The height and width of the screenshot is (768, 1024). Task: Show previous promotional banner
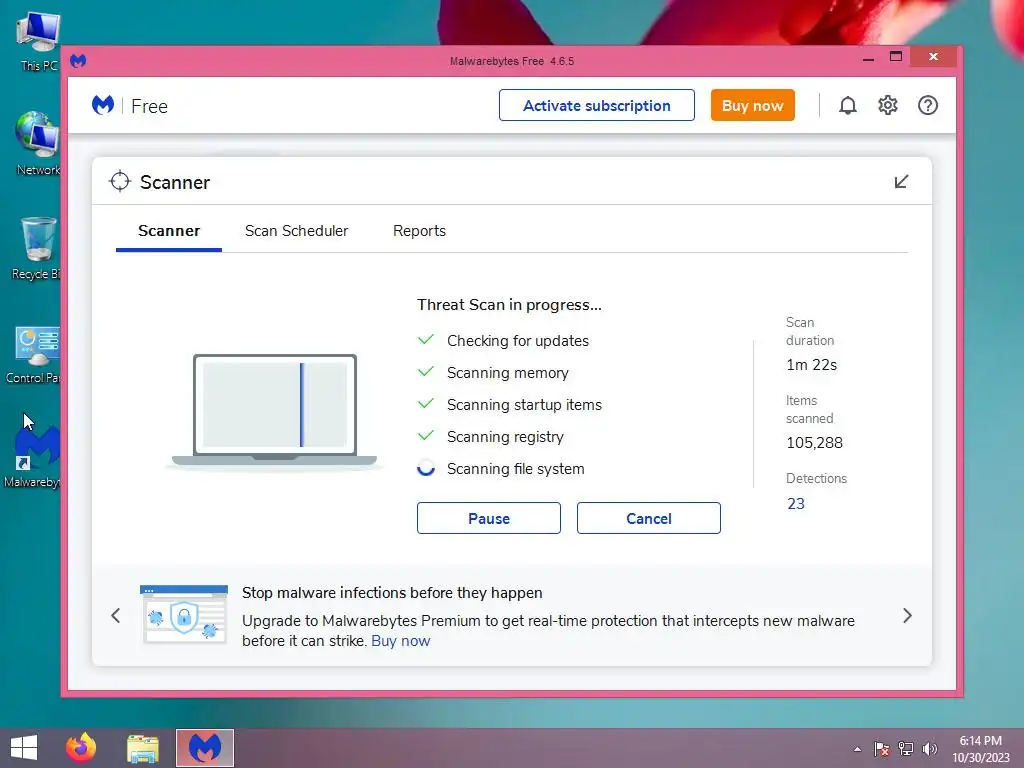116,615
